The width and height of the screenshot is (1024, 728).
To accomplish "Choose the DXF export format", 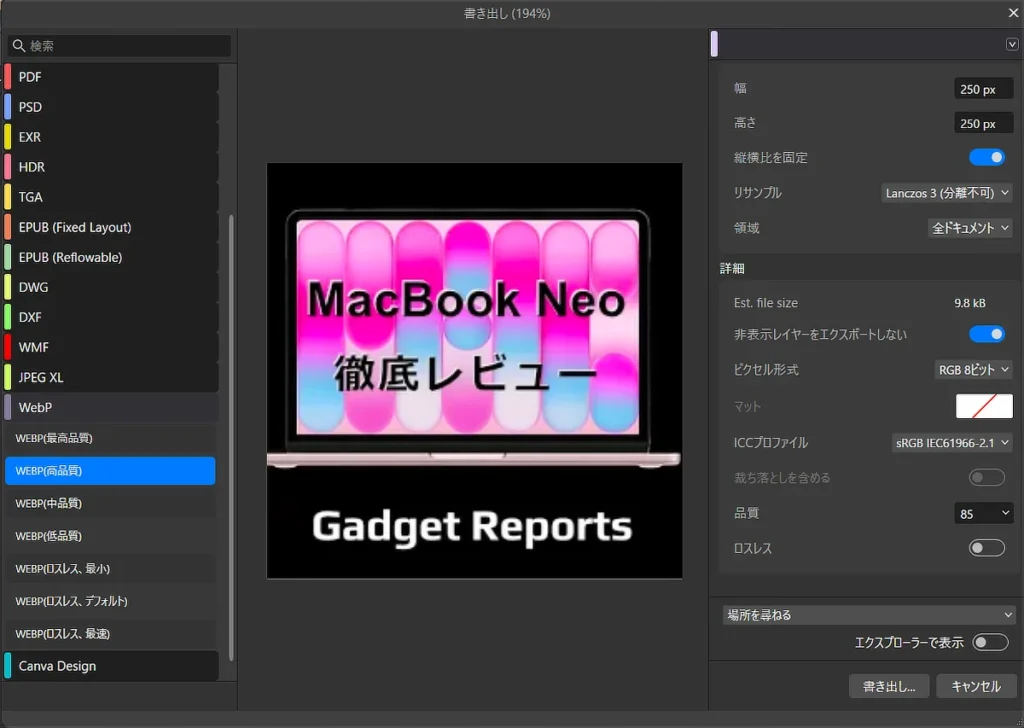I will tap(111, 317).
